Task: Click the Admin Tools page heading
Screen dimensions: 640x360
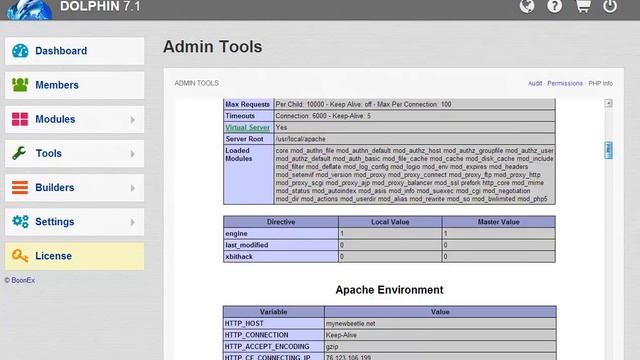Action: tap(213, 47)
